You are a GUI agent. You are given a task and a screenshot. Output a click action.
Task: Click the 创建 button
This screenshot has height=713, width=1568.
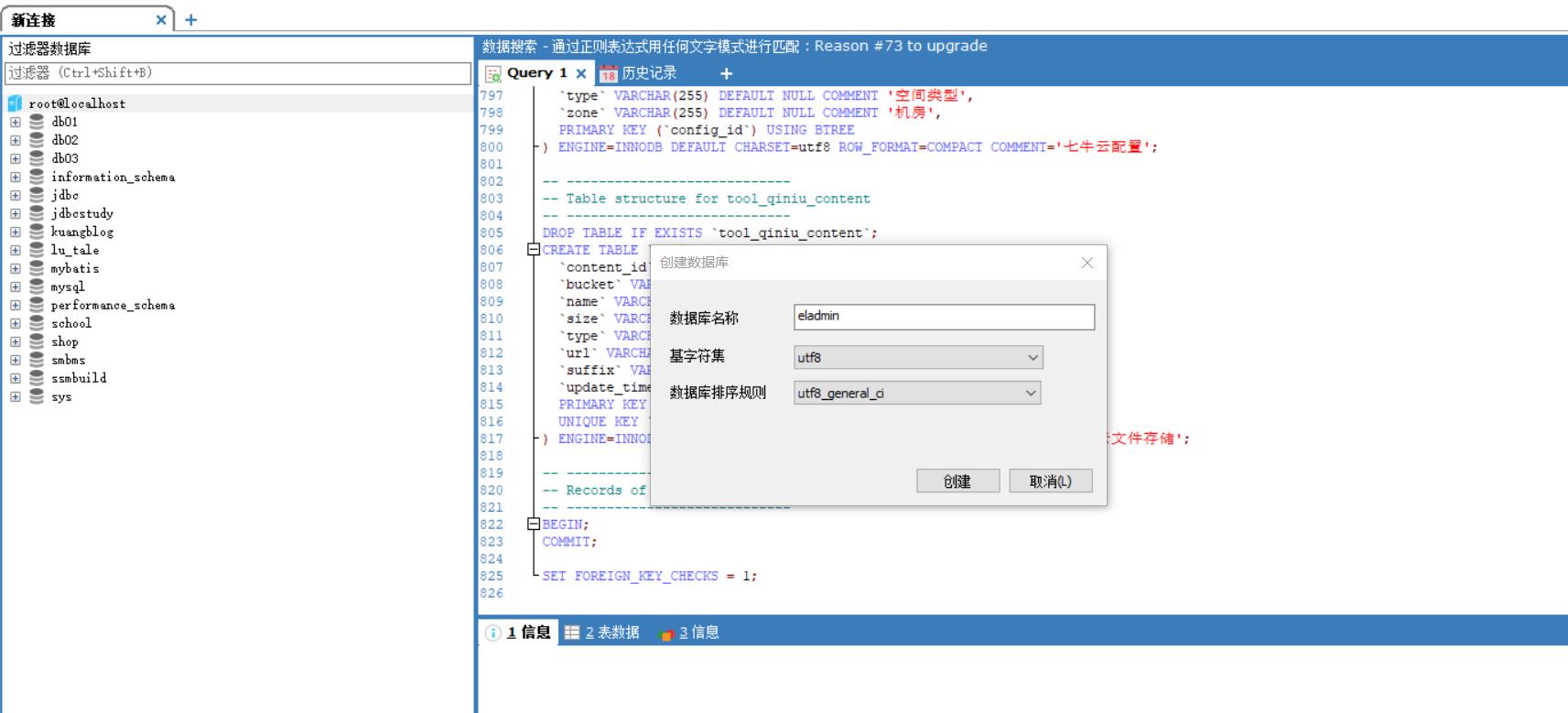click(957, 481)
